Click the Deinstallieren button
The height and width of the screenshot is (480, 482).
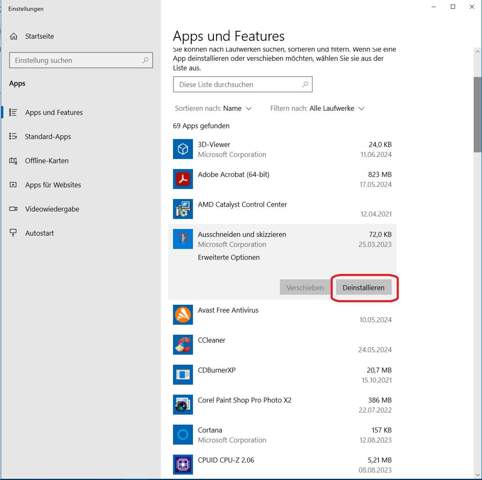click(363, 287)
